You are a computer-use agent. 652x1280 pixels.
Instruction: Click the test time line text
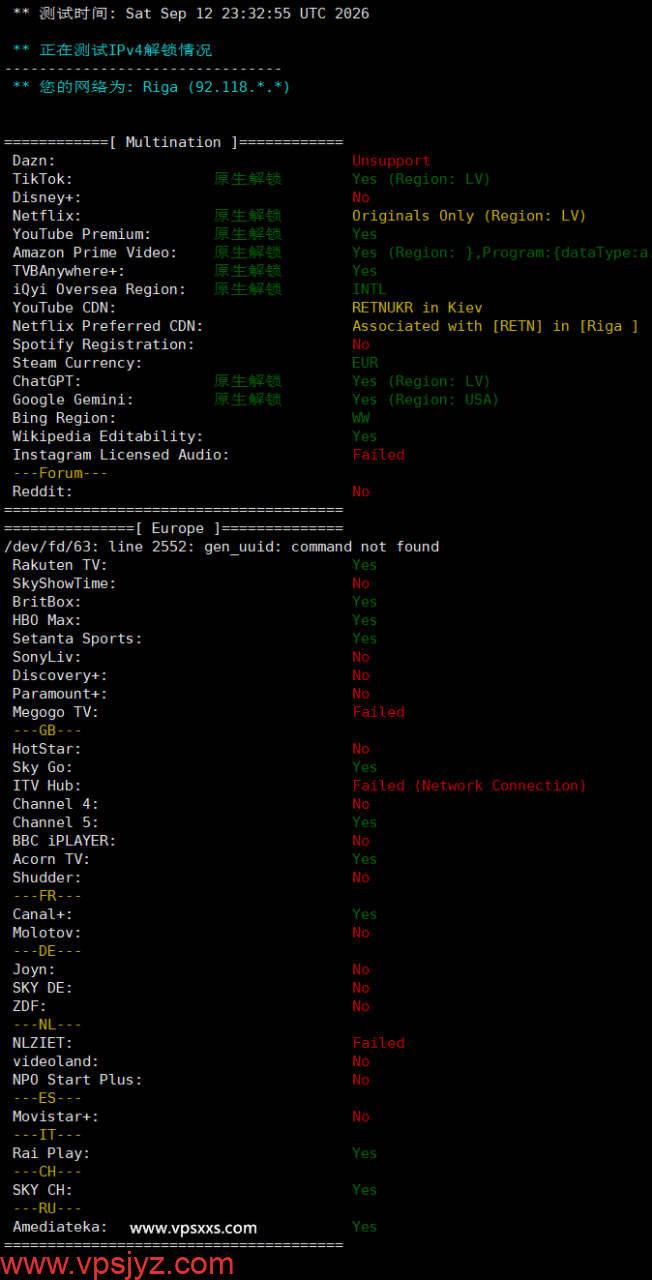pos(191,14)
